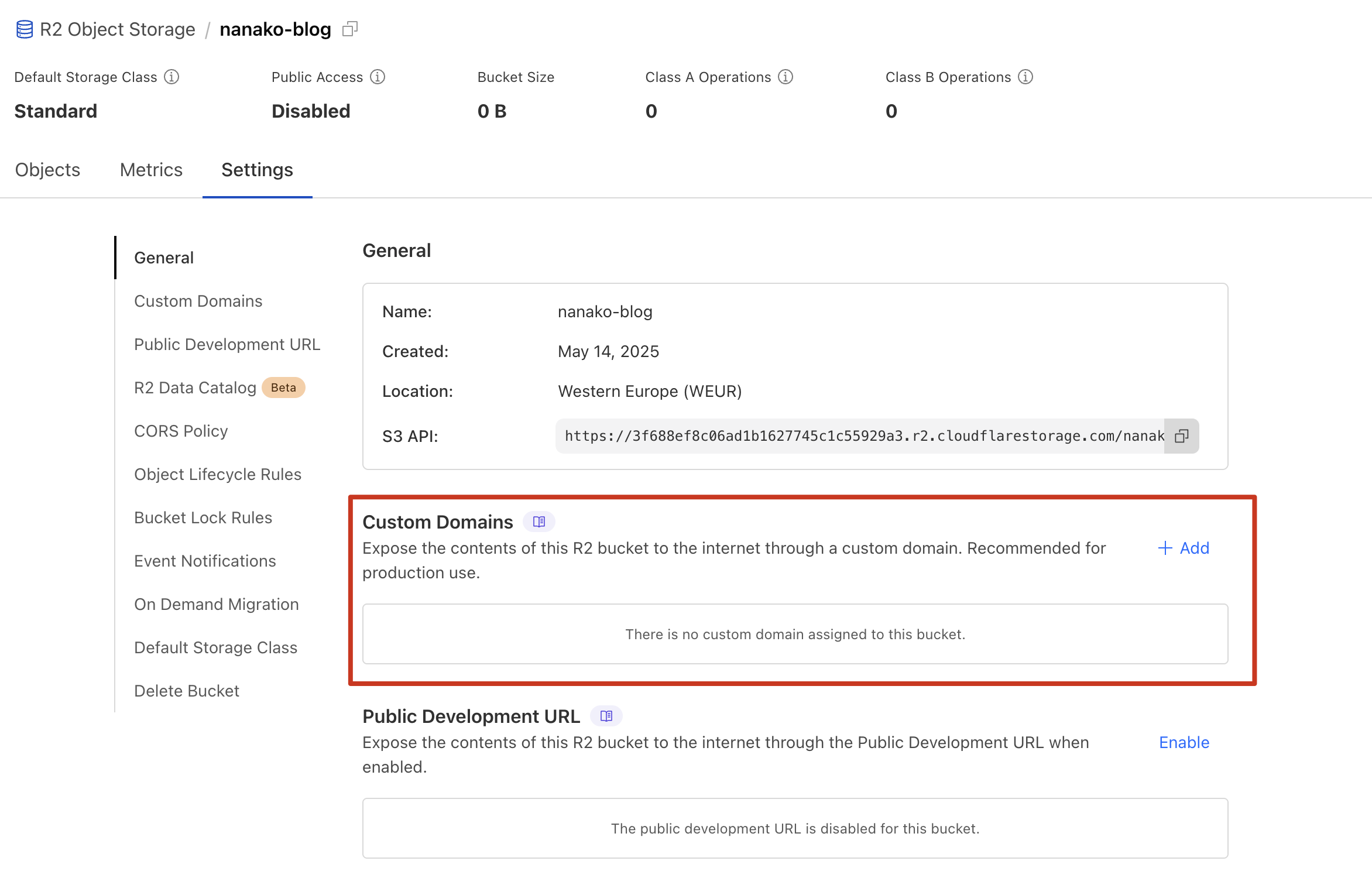Open Event Notifications settings section
The image size is (1372, 878).
[x=205, y=561]
